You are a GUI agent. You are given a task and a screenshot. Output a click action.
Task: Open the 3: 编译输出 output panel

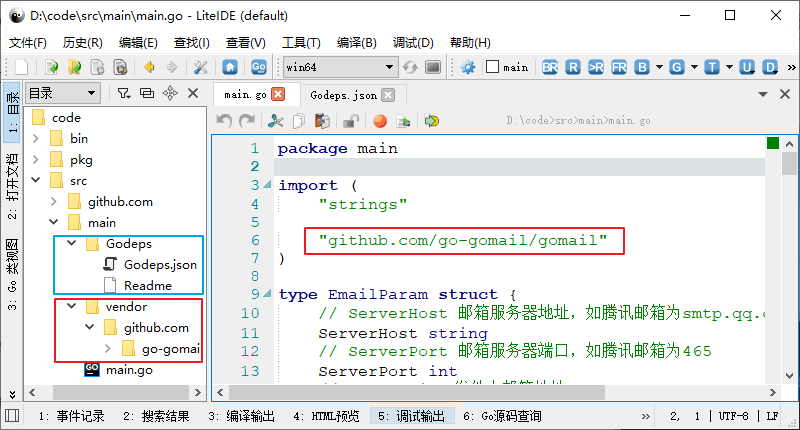click(x=241, y=416)
